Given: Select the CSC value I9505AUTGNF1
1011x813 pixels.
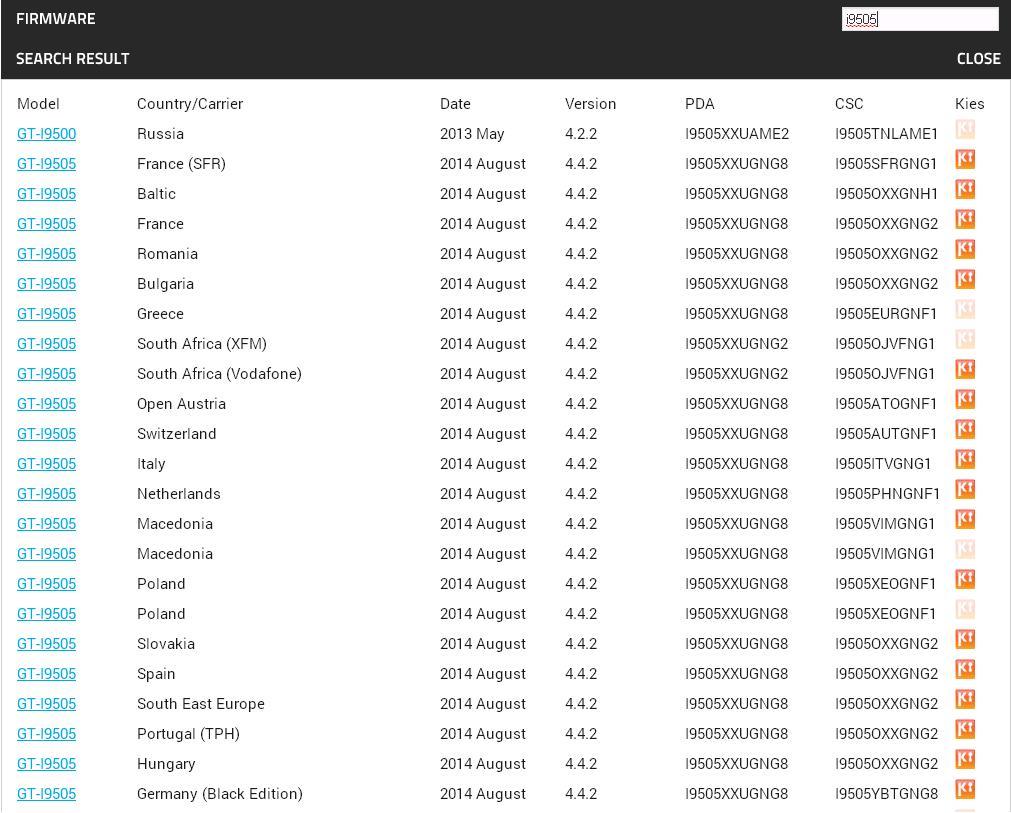Looking at the screenshot, I should pos(885,434).
